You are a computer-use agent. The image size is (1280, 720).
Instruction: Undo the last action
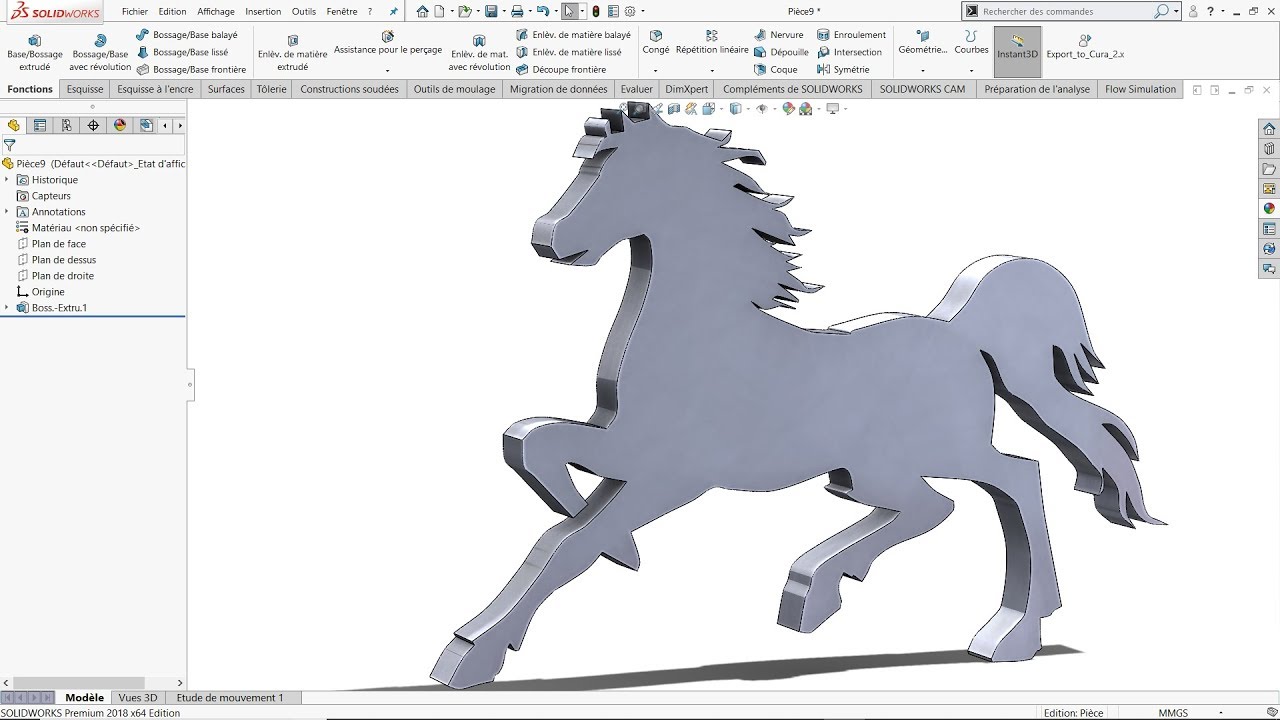pos(543,11)
